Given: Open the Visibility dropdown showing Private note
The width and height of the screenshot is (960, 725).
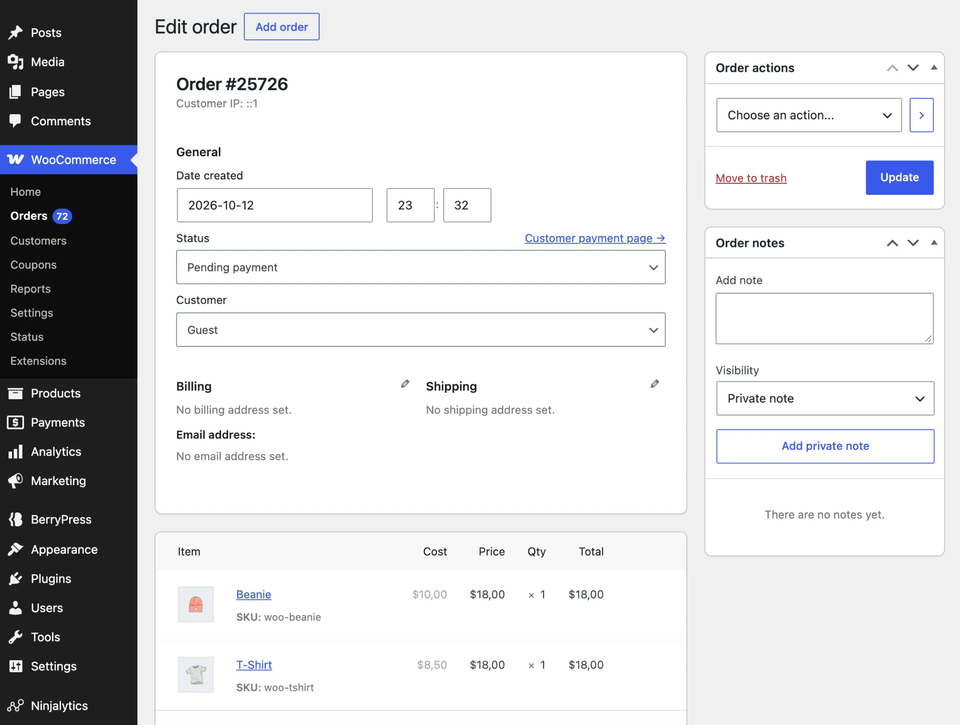Looking at the screenshot, I should click(x=825, y=399).
